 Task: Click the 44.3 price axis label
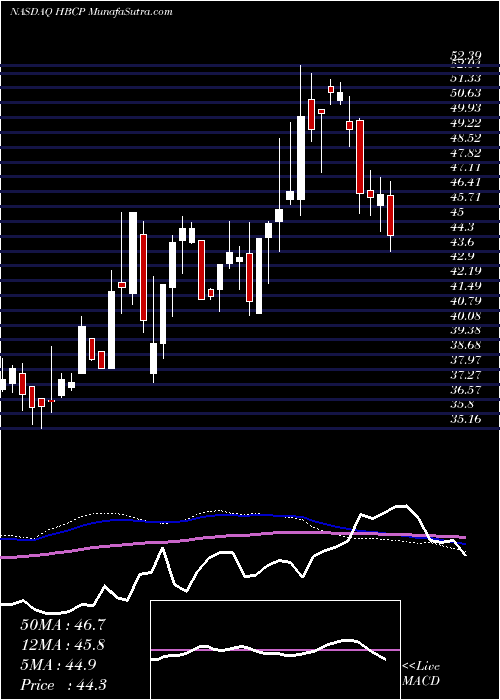(463, 227)
